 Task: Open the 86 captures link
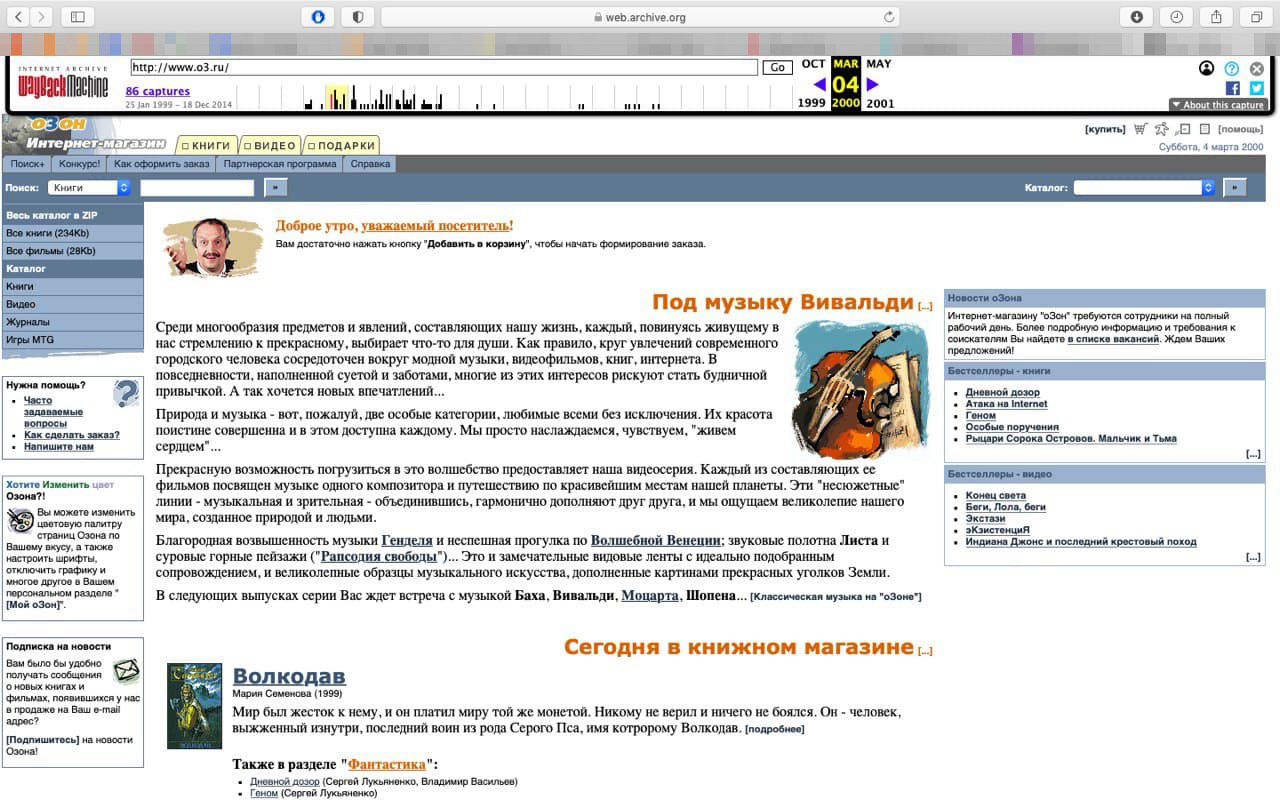[158, 91]
